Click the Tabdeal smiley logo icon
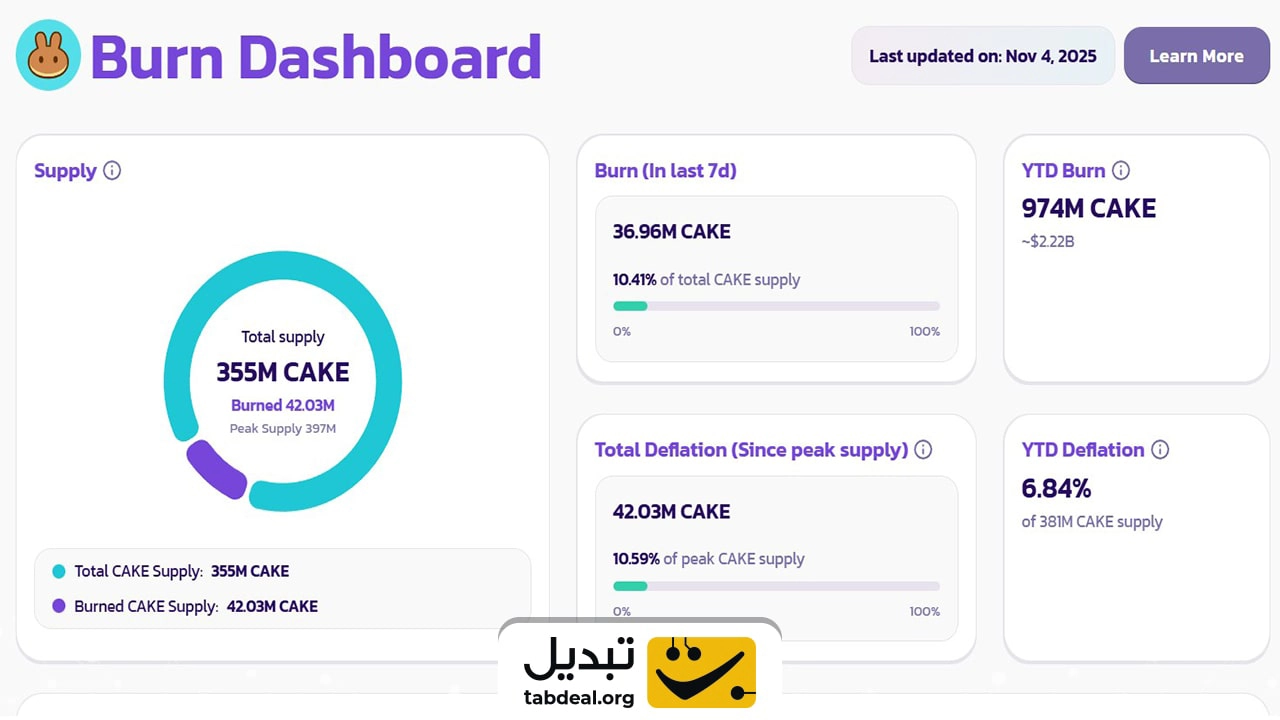Screen dimensions: 1280x720 point(701,671)
